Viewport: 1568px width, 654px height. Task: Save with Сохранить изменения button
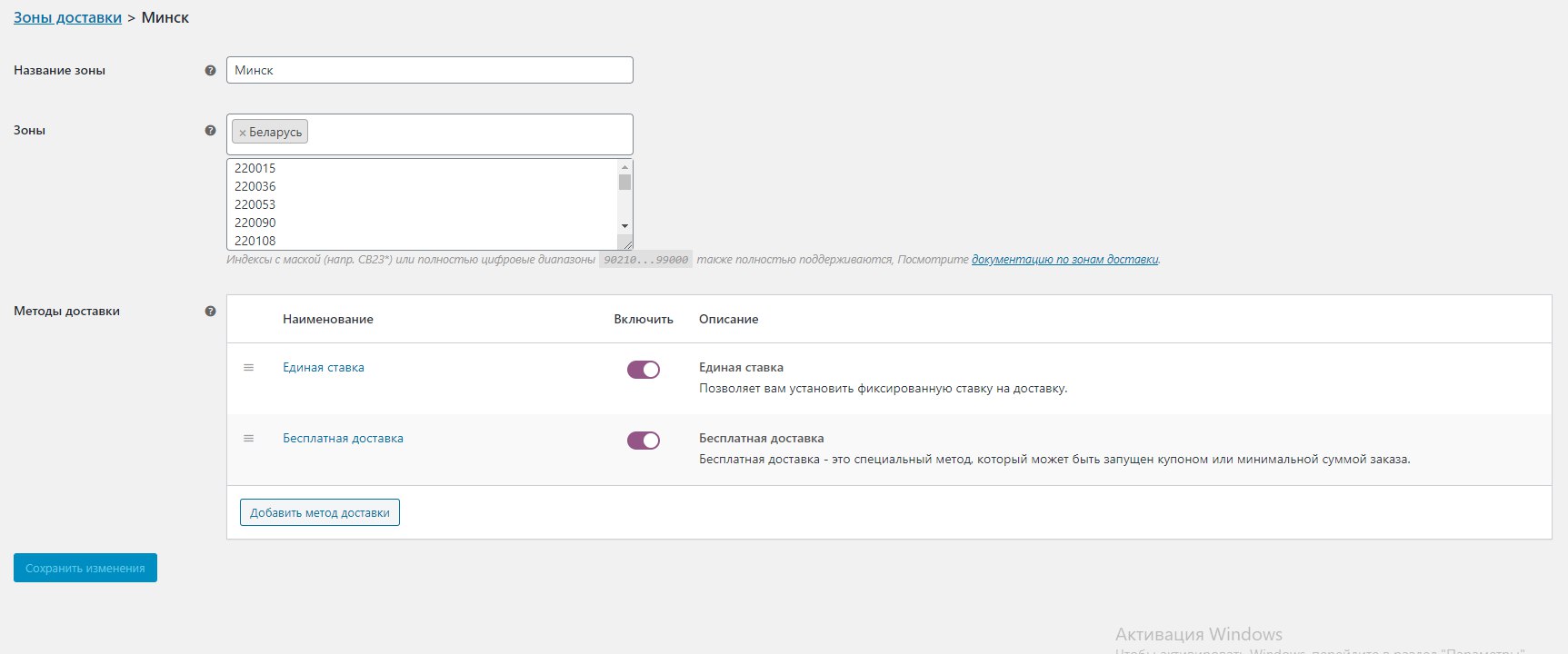[x=85, y=568]
